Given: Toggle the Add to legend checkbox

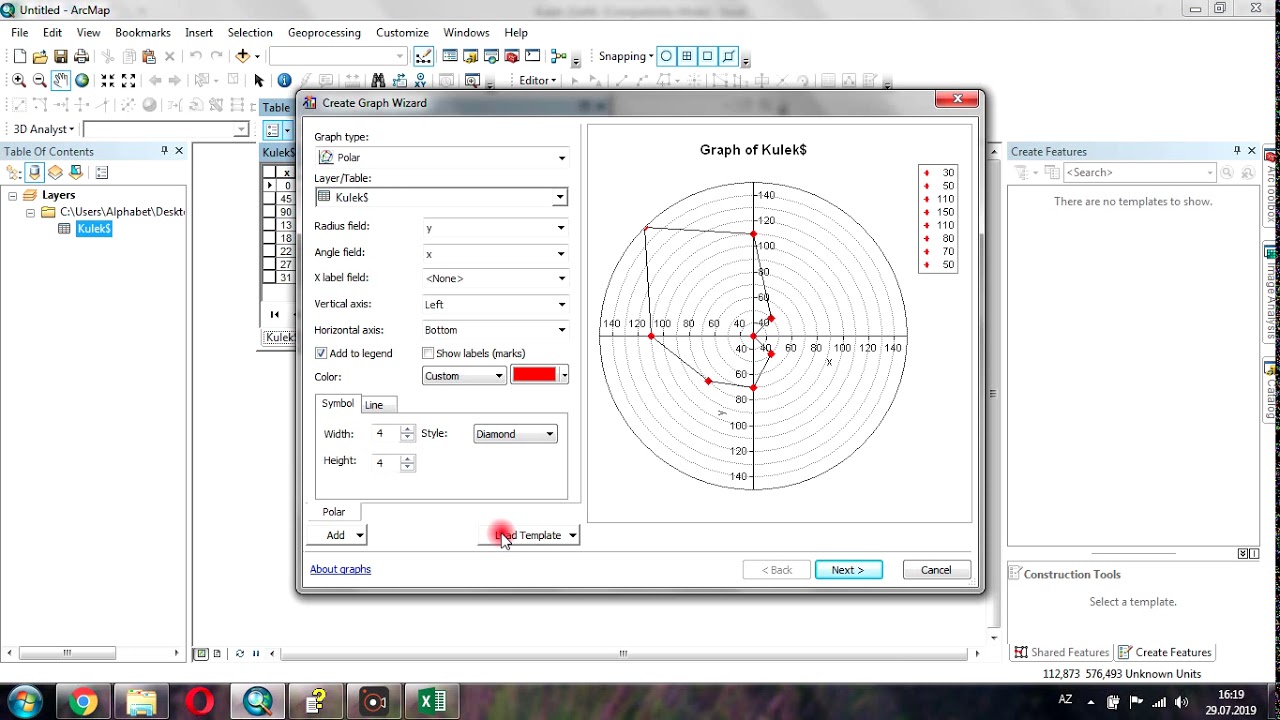Looking at the screenshot, I should coord(321,353).
